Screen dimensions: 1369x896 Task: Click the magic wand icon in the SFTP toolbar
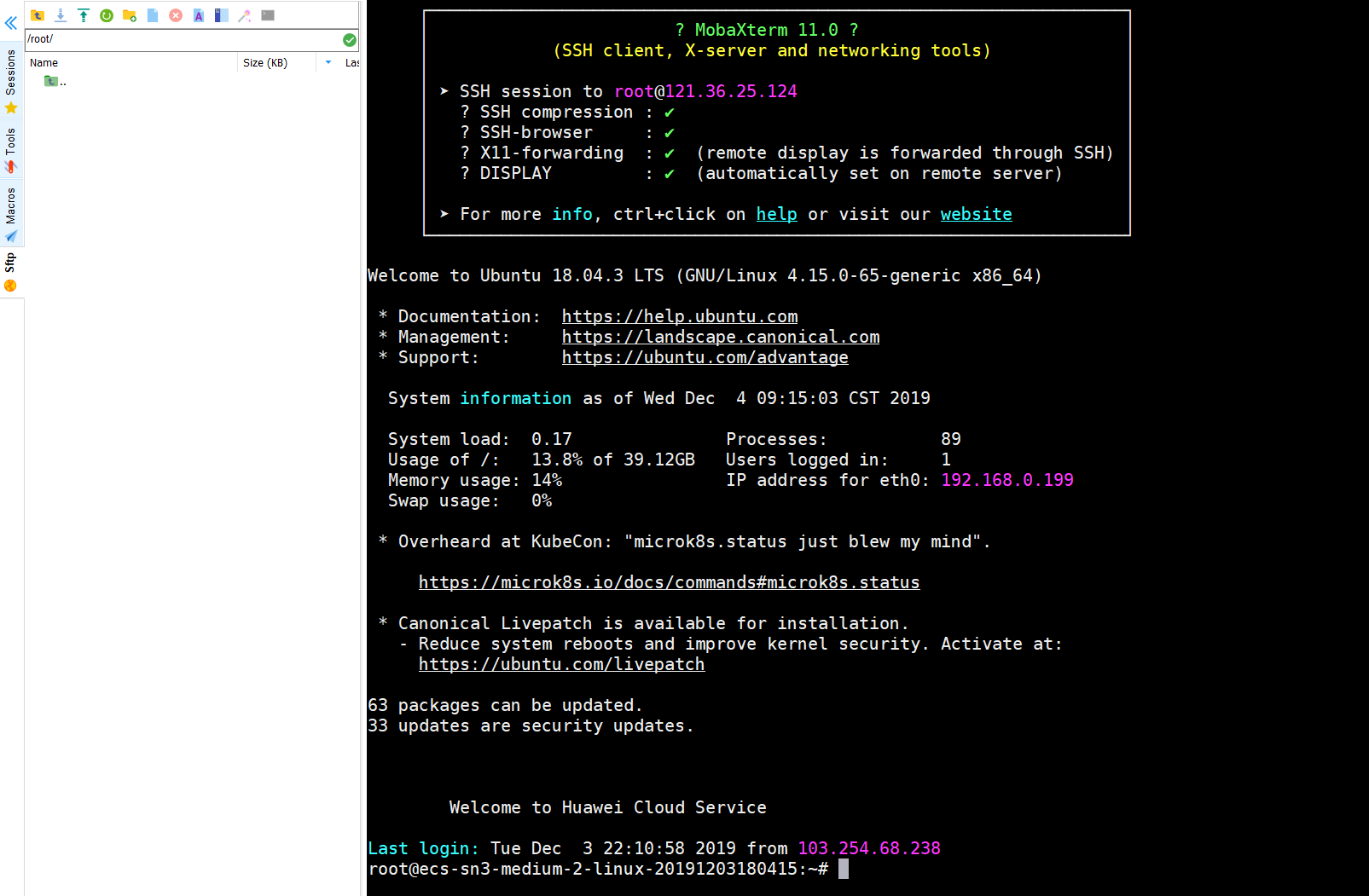[245, 15]
